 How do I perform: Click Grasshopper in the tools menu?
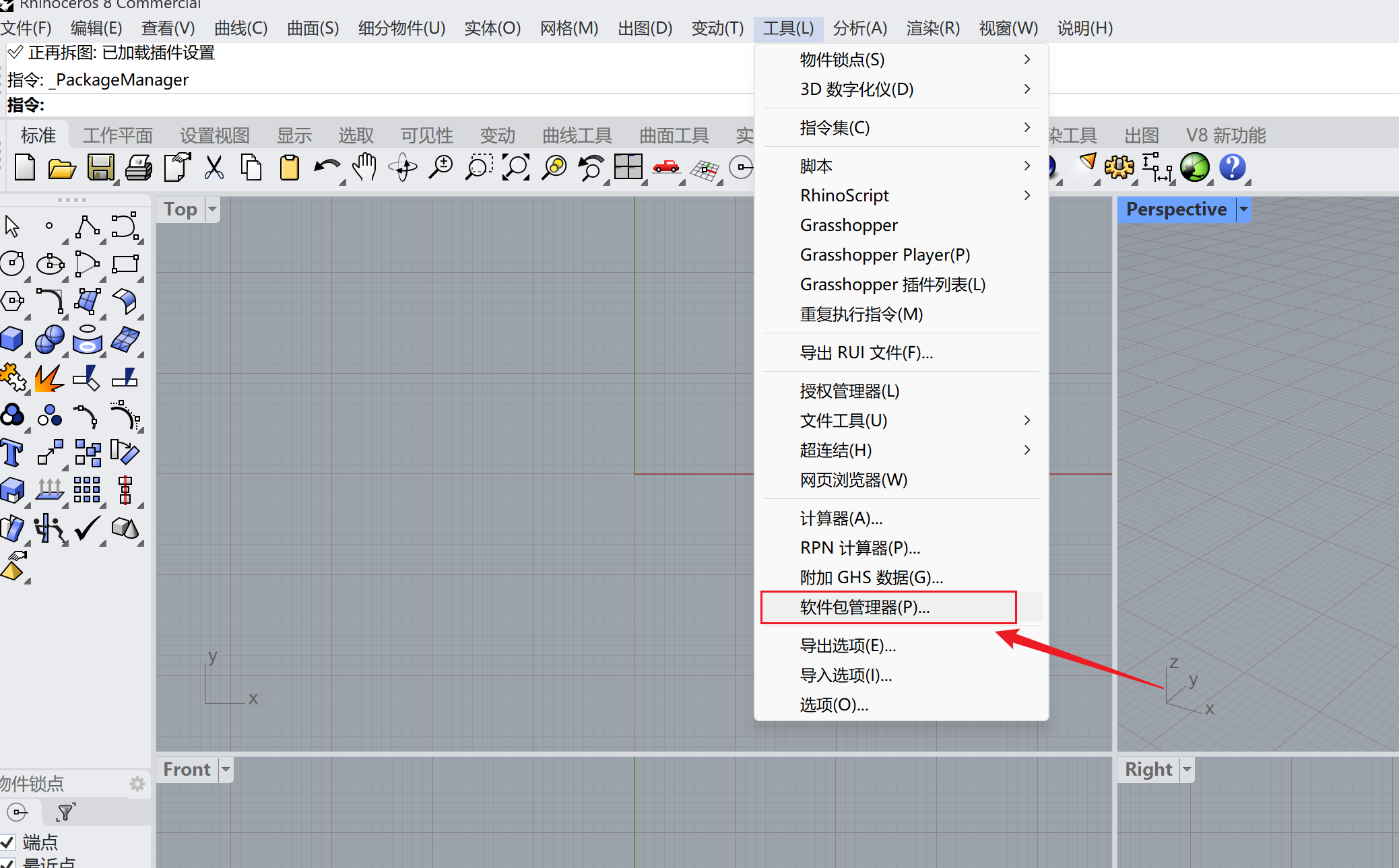click(x=849, y=225)
